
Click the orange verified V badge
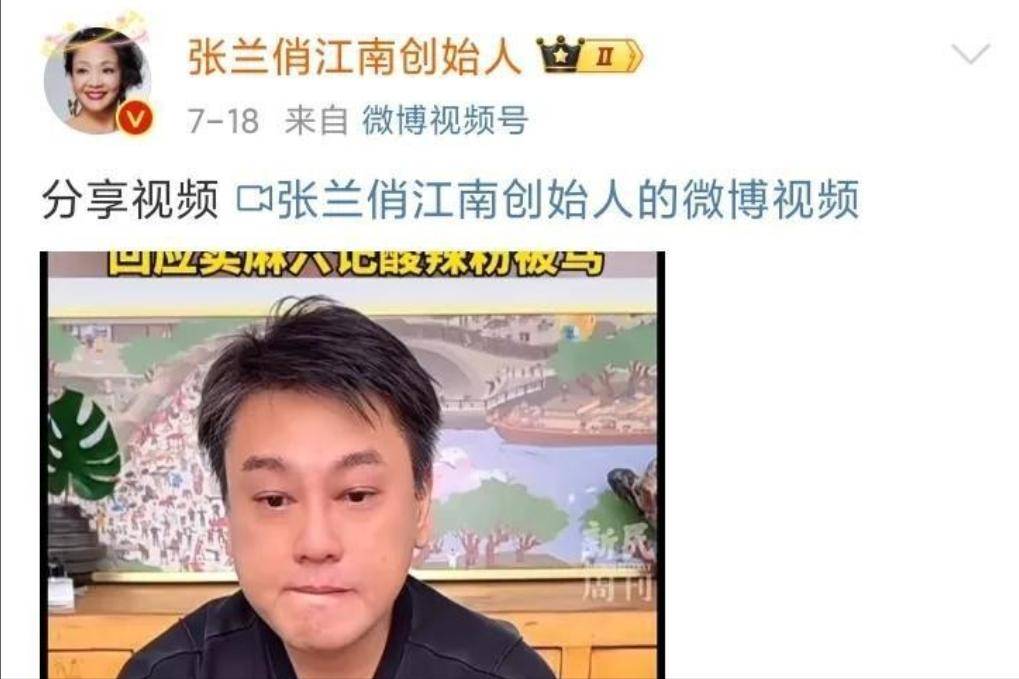[135, 119]
